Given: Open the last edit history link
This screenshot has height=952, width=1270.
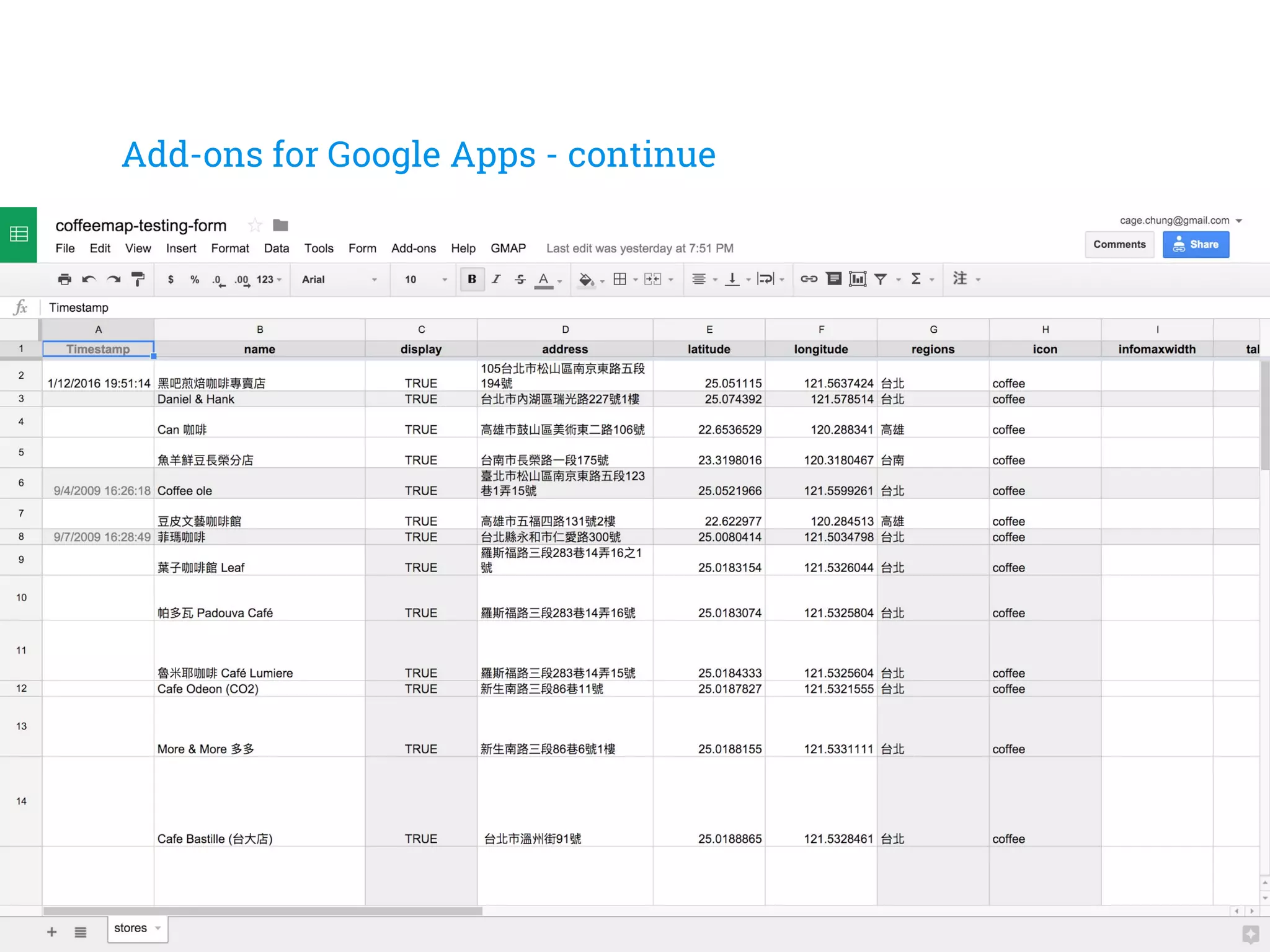Looking at the screenshot, I should click(639, 248).
